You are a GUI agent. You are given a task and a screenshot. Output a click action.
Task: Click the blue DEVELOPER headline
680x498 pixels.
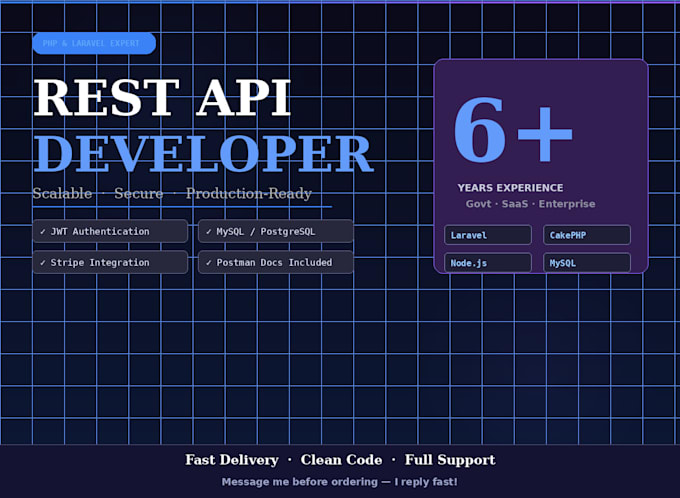pos(203,153)
